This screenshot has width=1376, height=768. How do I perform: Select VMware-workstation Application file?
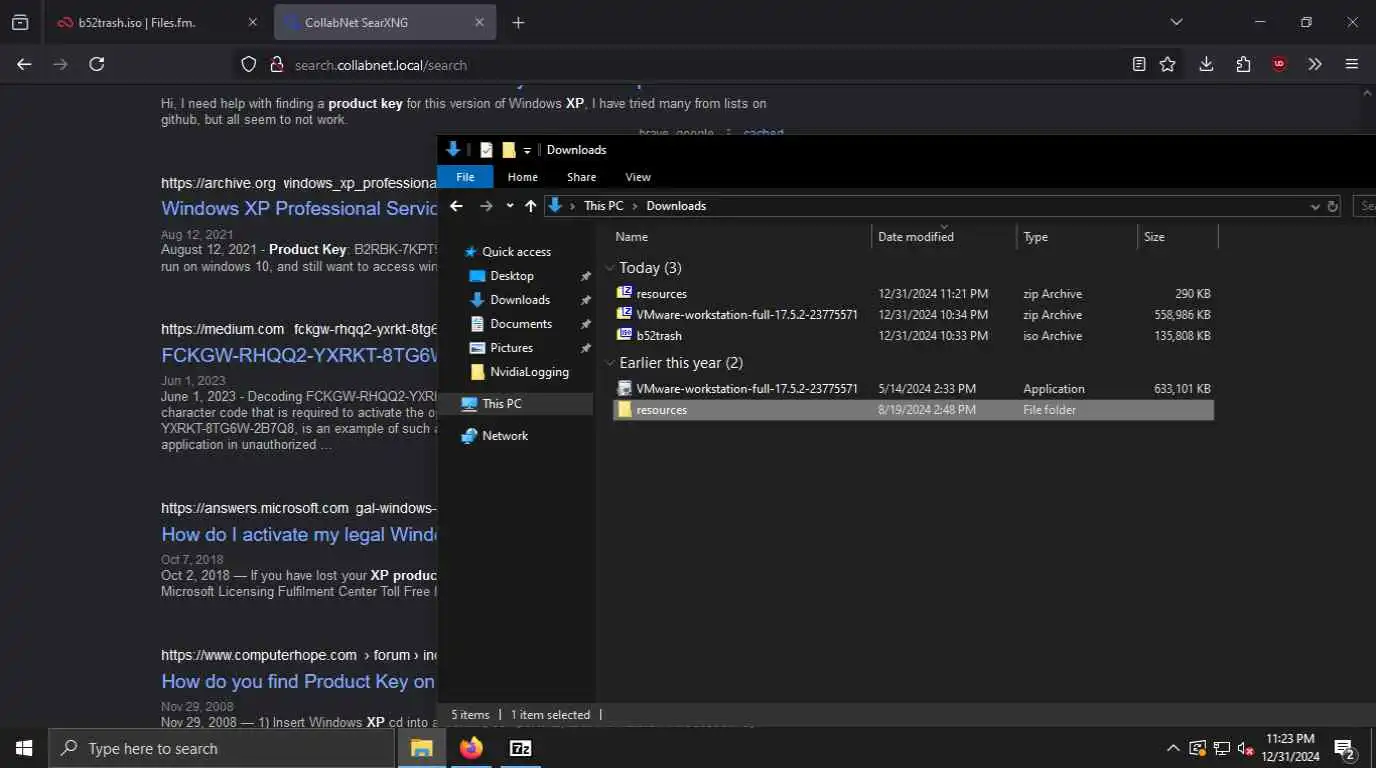coord(913,389)
